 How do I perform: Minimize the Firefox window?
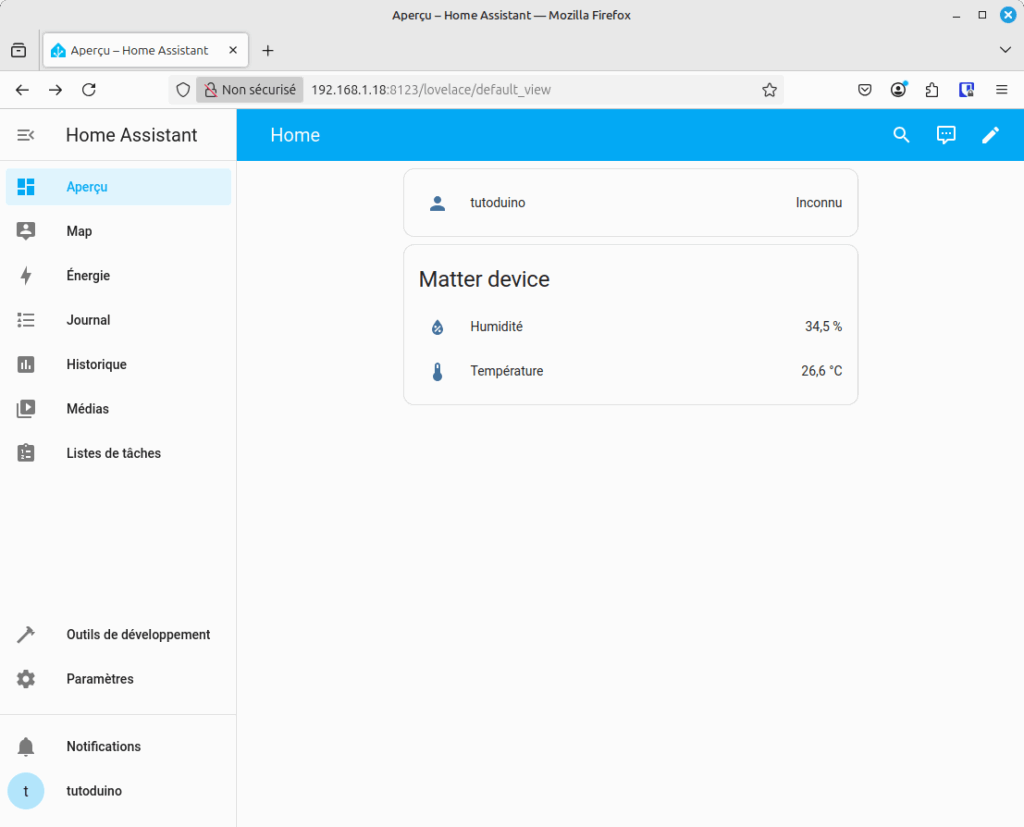point(956,15)
